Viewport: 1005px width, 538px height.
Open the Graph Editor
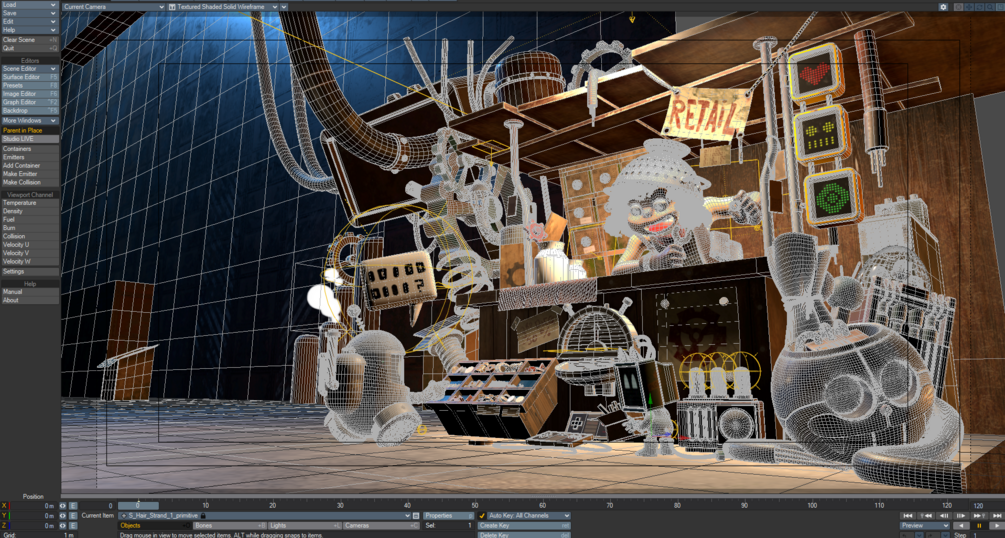pos(29,102)
